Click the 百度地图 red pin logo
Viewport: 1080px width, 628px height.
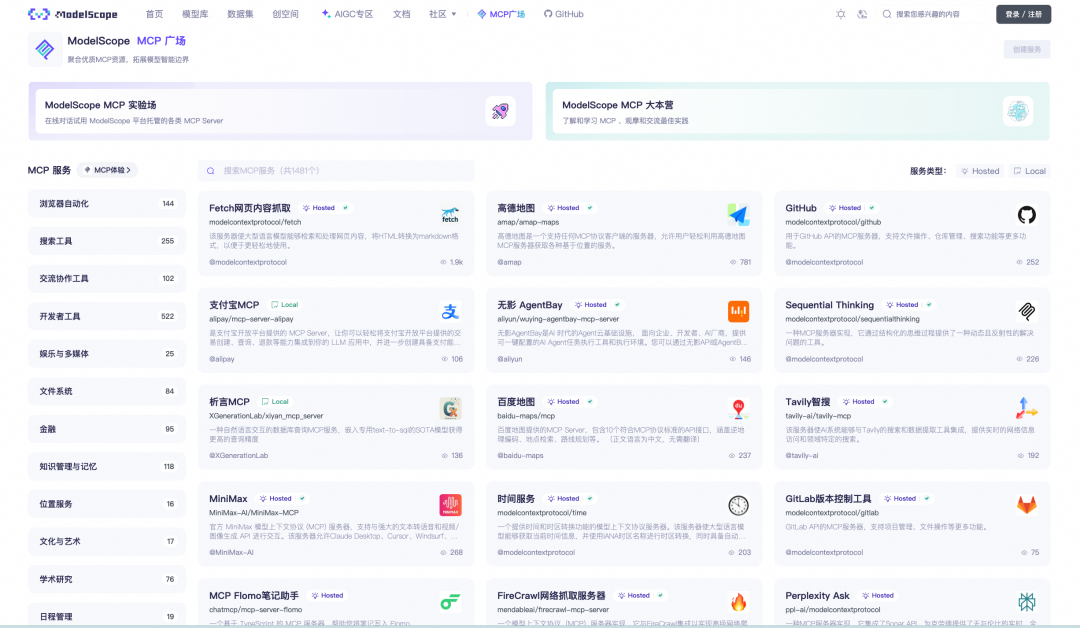(x=738, y=408)
